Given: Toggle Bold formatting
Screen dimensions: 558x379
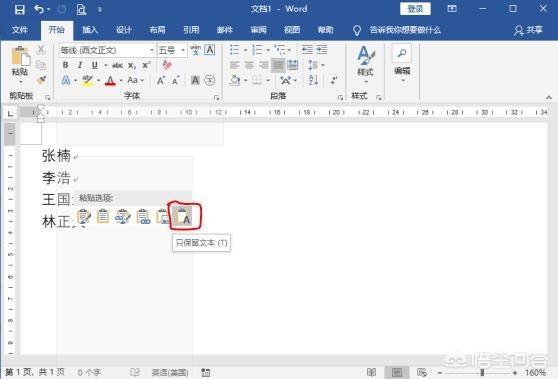Looking at the screenshot, I should [65, 65].
